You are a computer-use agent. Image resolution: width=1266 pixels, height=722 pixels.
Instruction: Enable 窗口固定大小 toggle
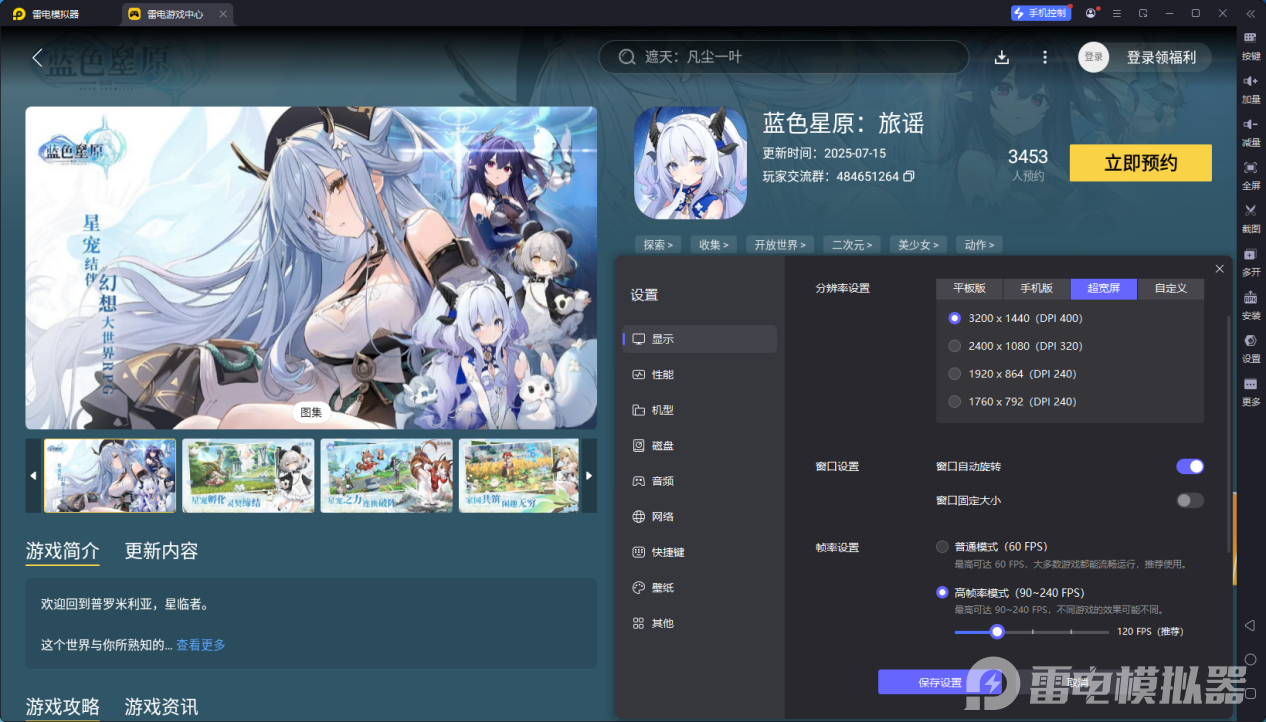pyautogui.click(x=1190, y=500)
